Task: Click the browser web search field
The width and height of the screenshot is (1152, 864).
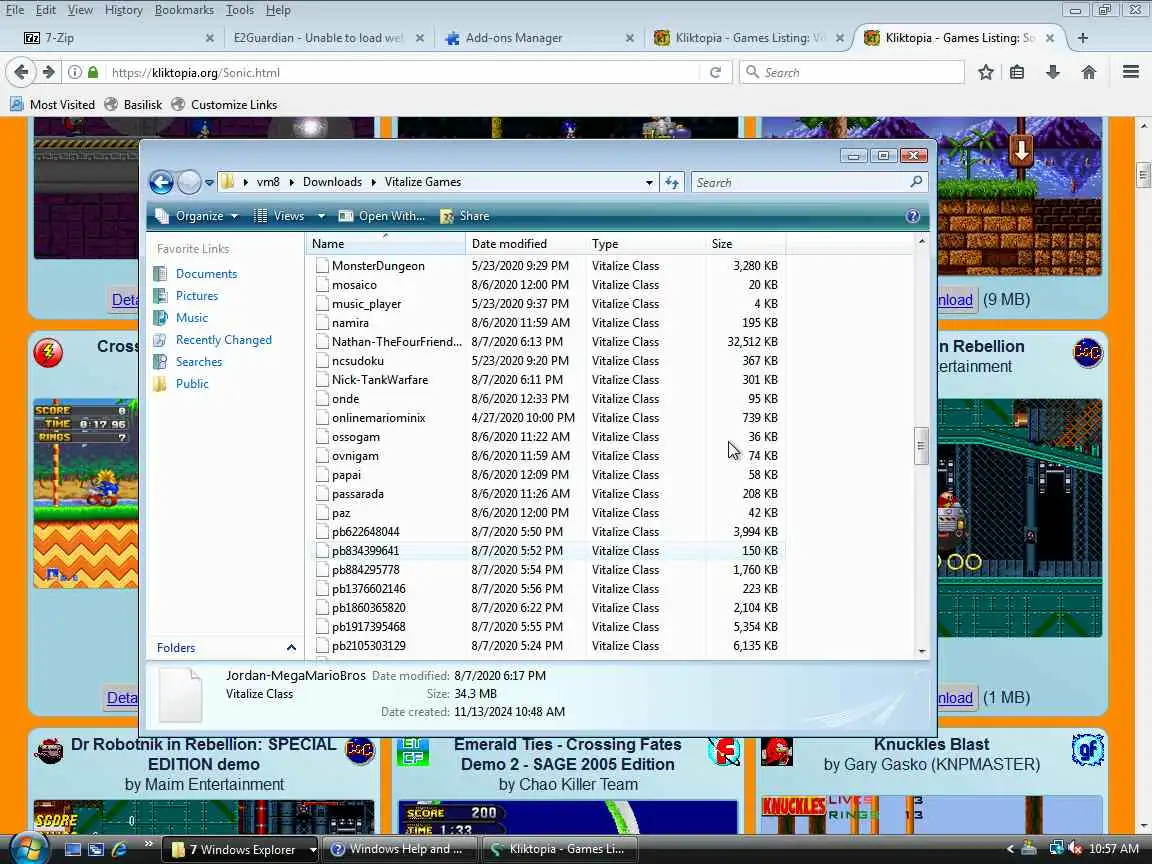Action: (852, 72)
